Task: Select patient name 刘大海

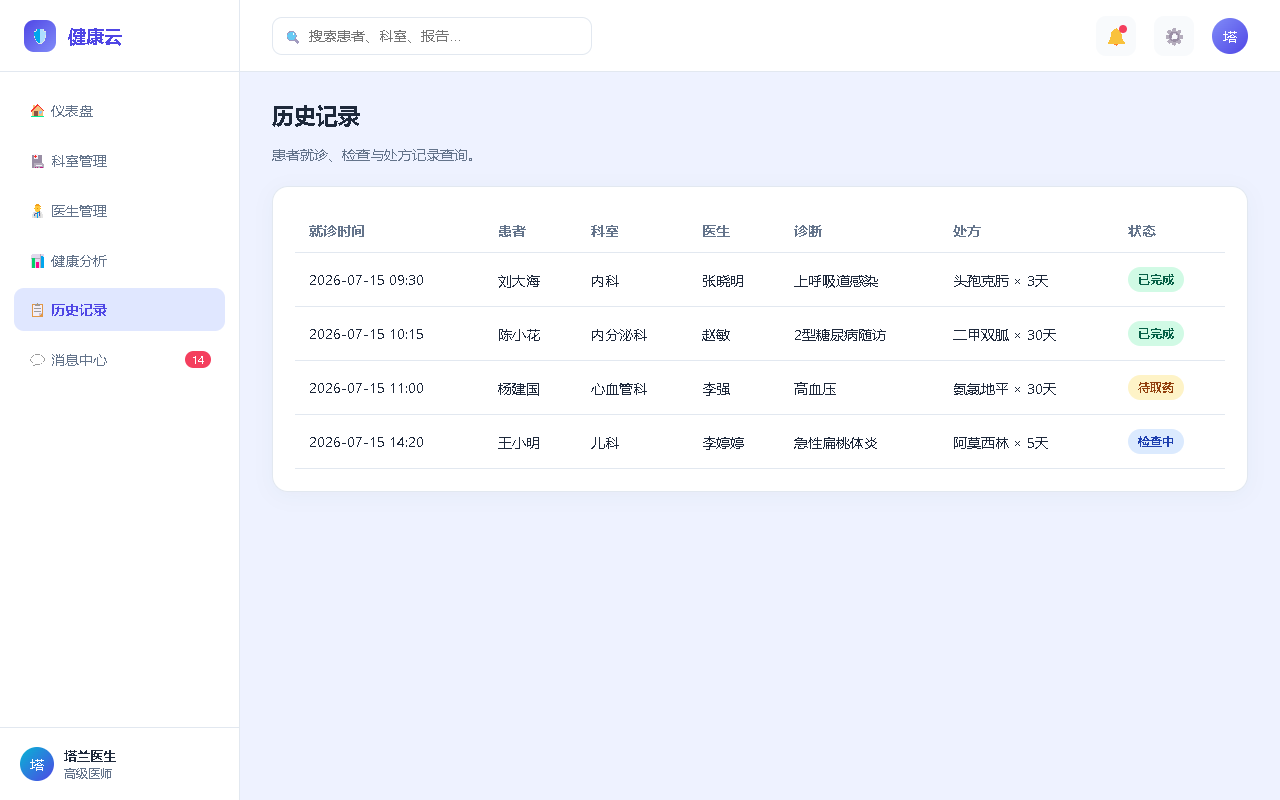Action: pyautogui.click(x=519, y=281)
